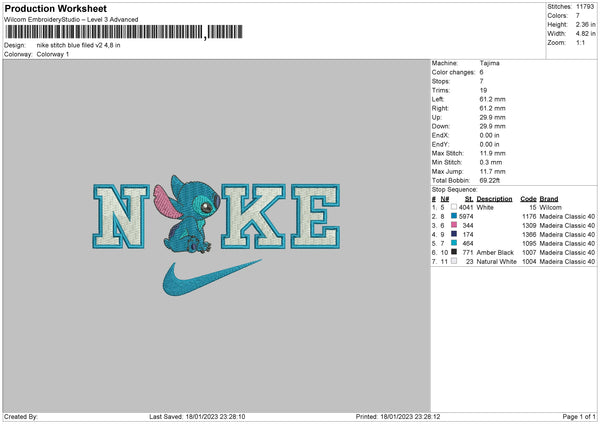This screenshot has width=600, height=424.
Task: Click the 'Natural White' description text
Action: click(x=496, y=262)
